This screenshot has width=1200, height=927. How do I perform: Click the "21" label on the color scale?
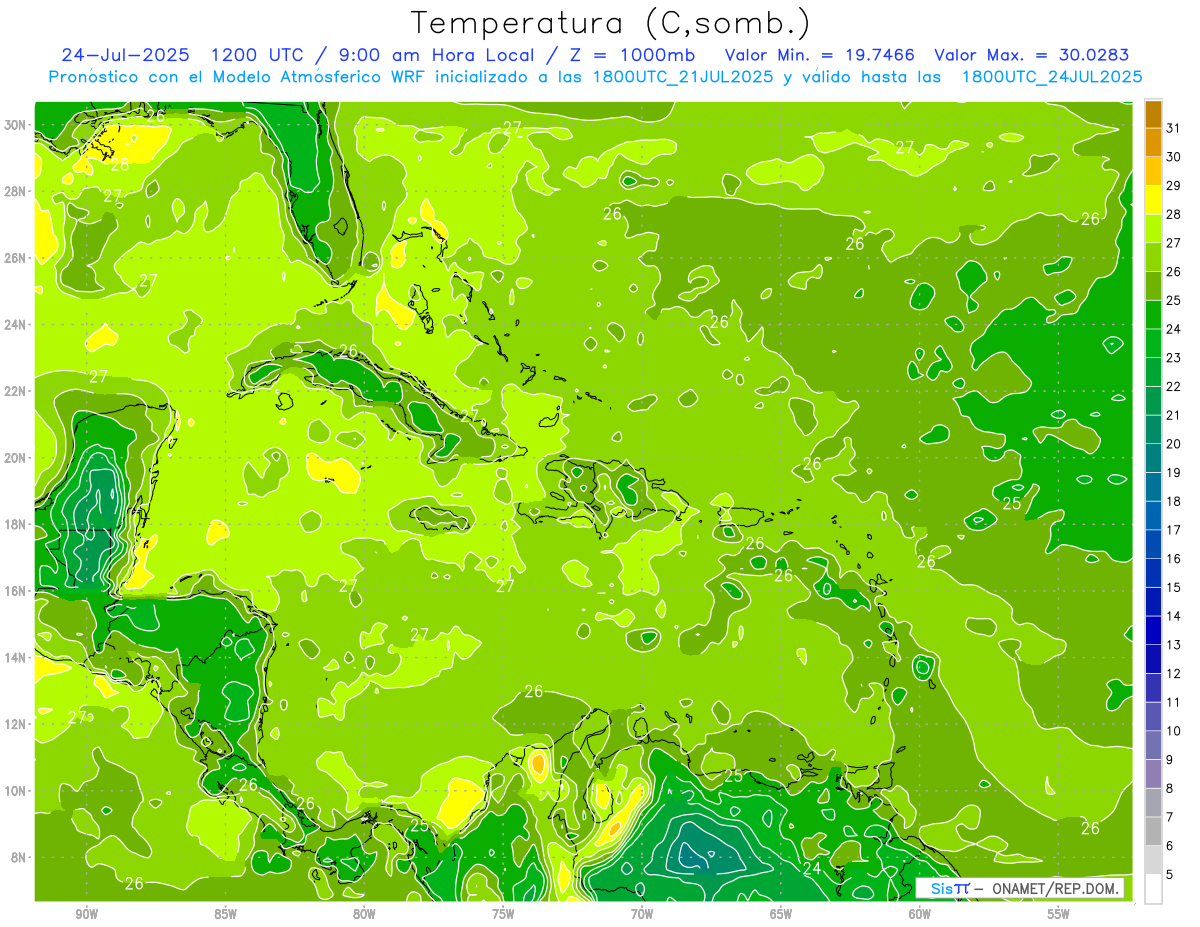(x=1173, y=415)
